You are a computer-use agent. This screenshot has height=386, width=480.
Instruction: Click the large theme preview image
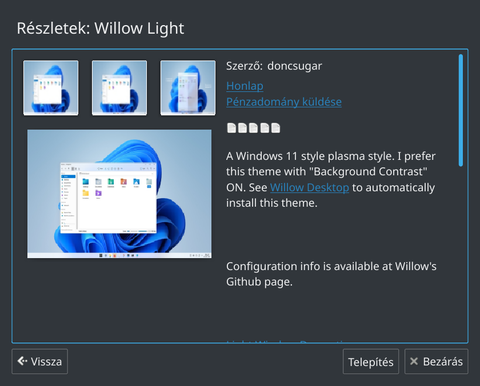tap(119, 194)
